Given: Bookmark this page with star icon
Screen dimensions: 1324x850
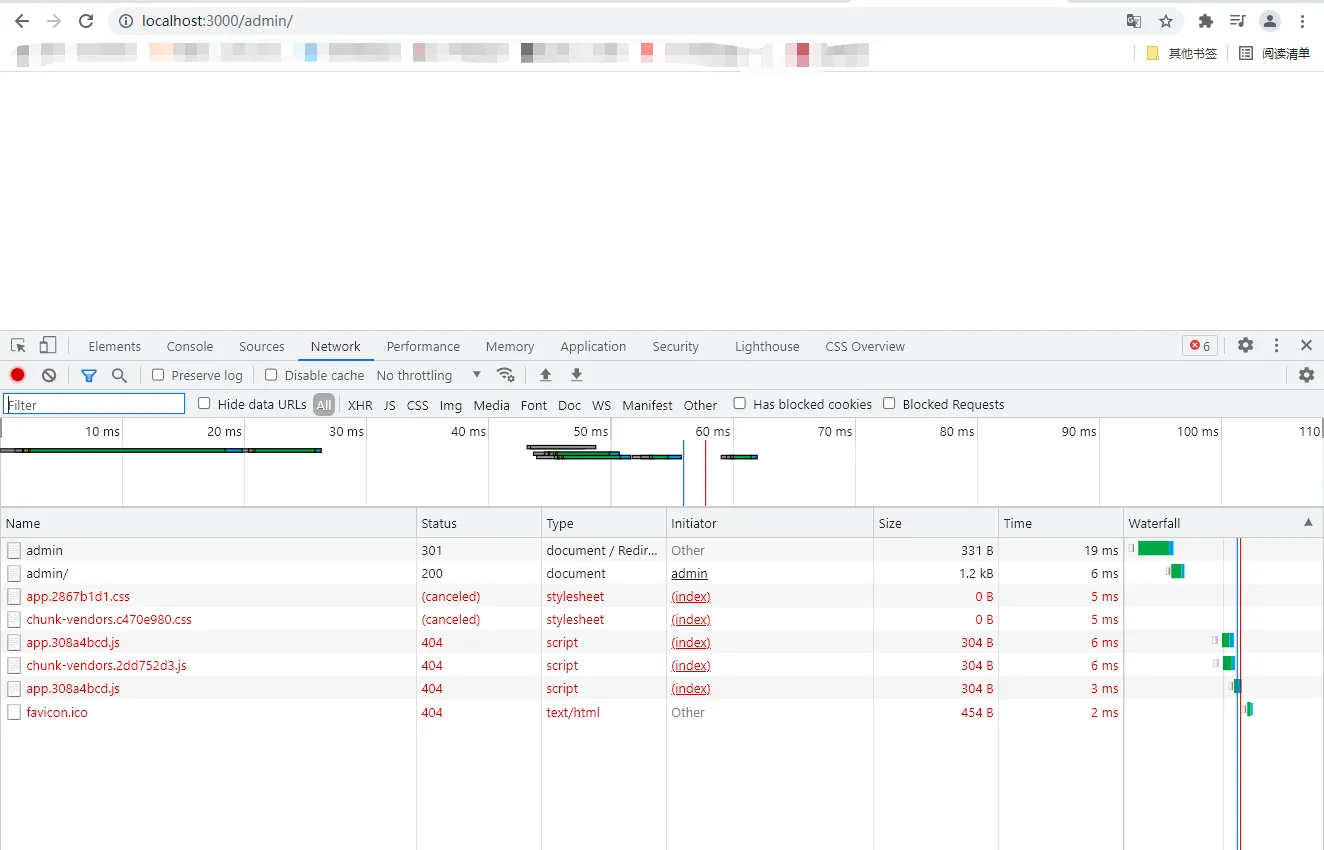Looking at the screenshot, I should [1166, 21].
